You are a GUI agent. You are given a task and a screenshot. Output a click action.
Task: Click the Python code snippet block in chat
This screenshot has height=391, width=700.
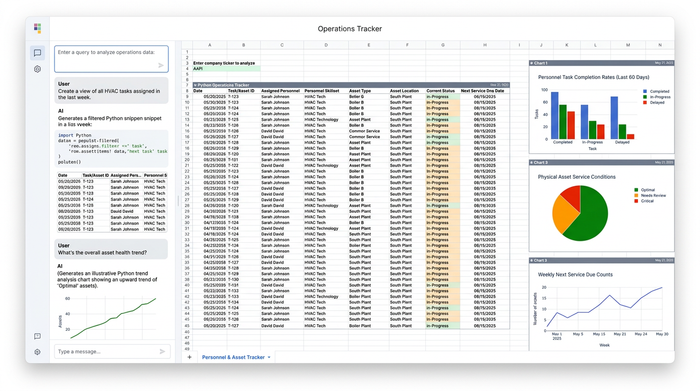[x=112, y=149]
